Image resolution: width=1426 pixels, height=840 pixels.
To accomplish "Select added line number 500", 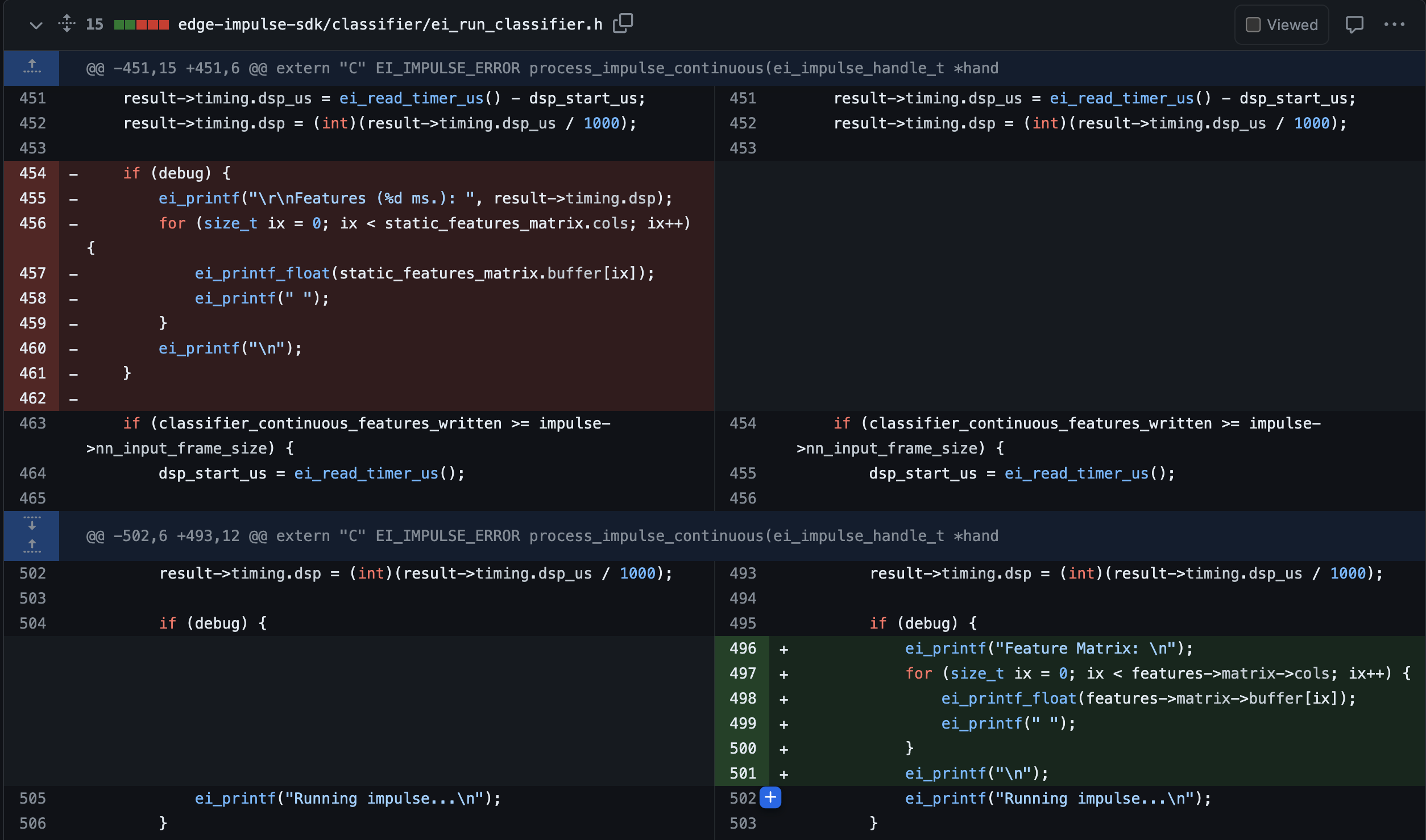I will [x=743, y=748].
